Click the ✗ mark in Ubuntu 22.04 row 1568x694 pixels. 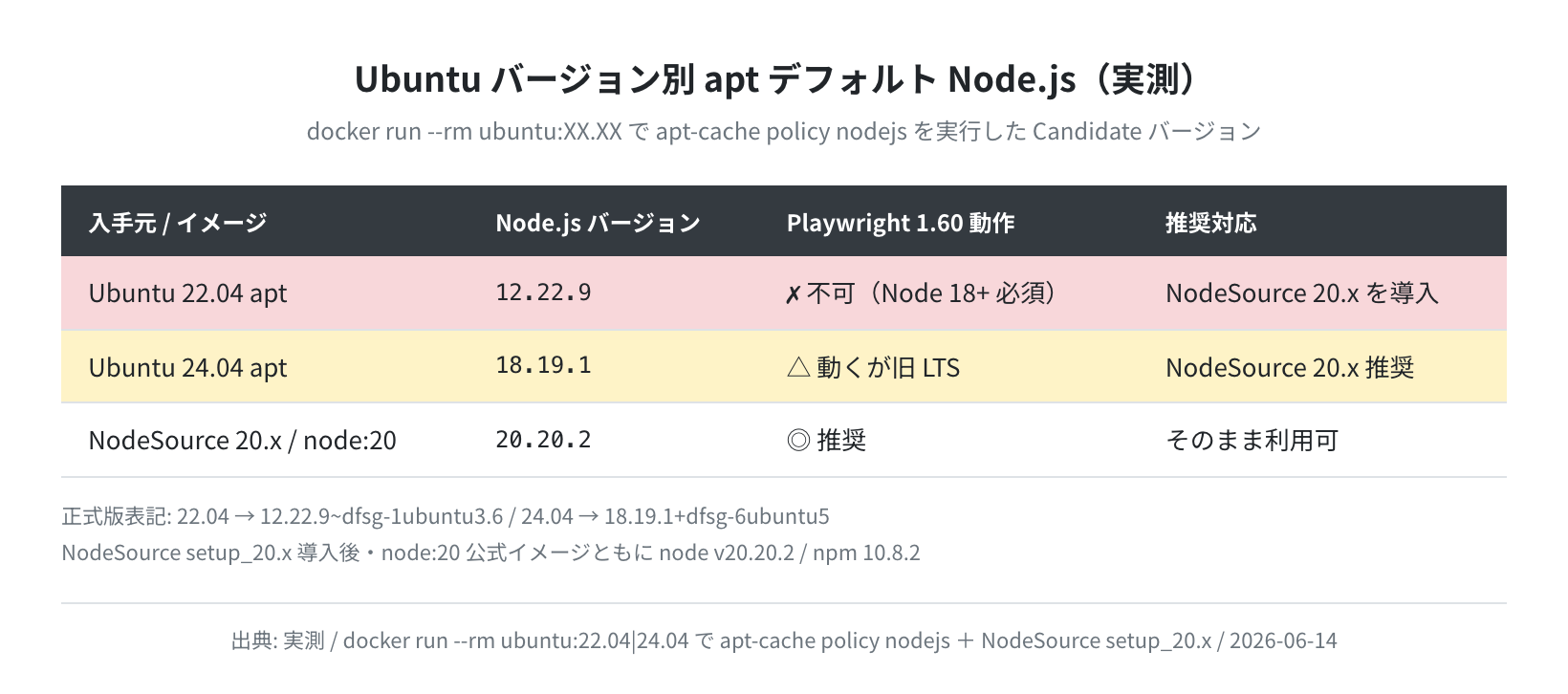pos(792,293)
